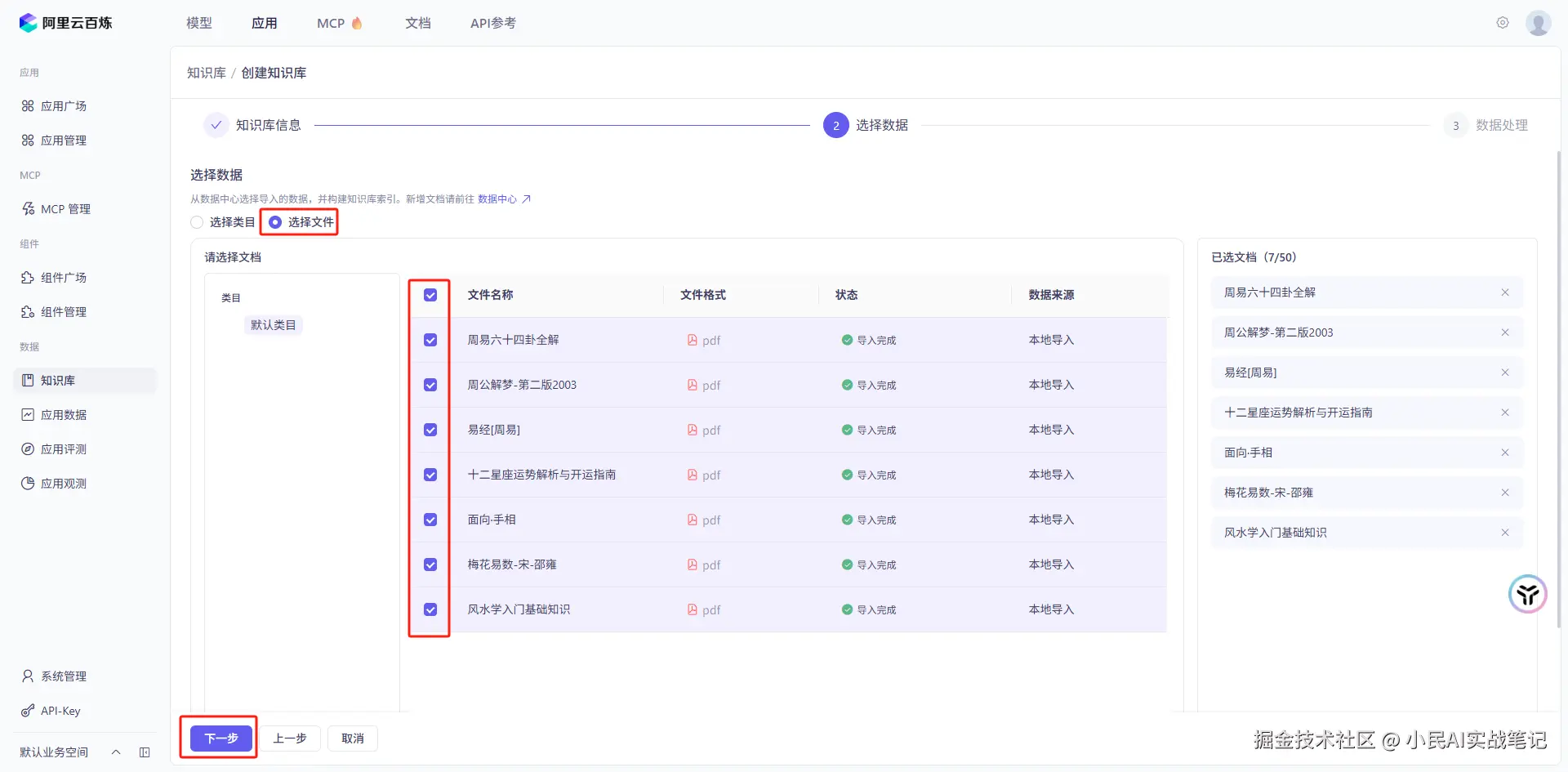Click the settings gear icon in header

1502,23
